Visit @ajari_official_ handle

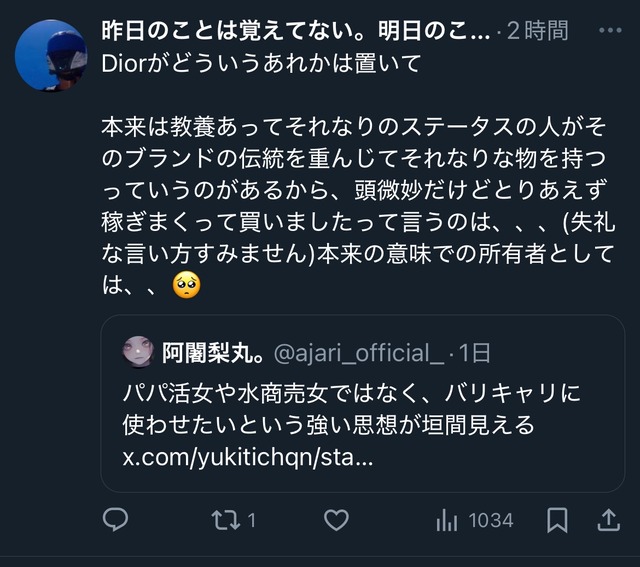358,352
